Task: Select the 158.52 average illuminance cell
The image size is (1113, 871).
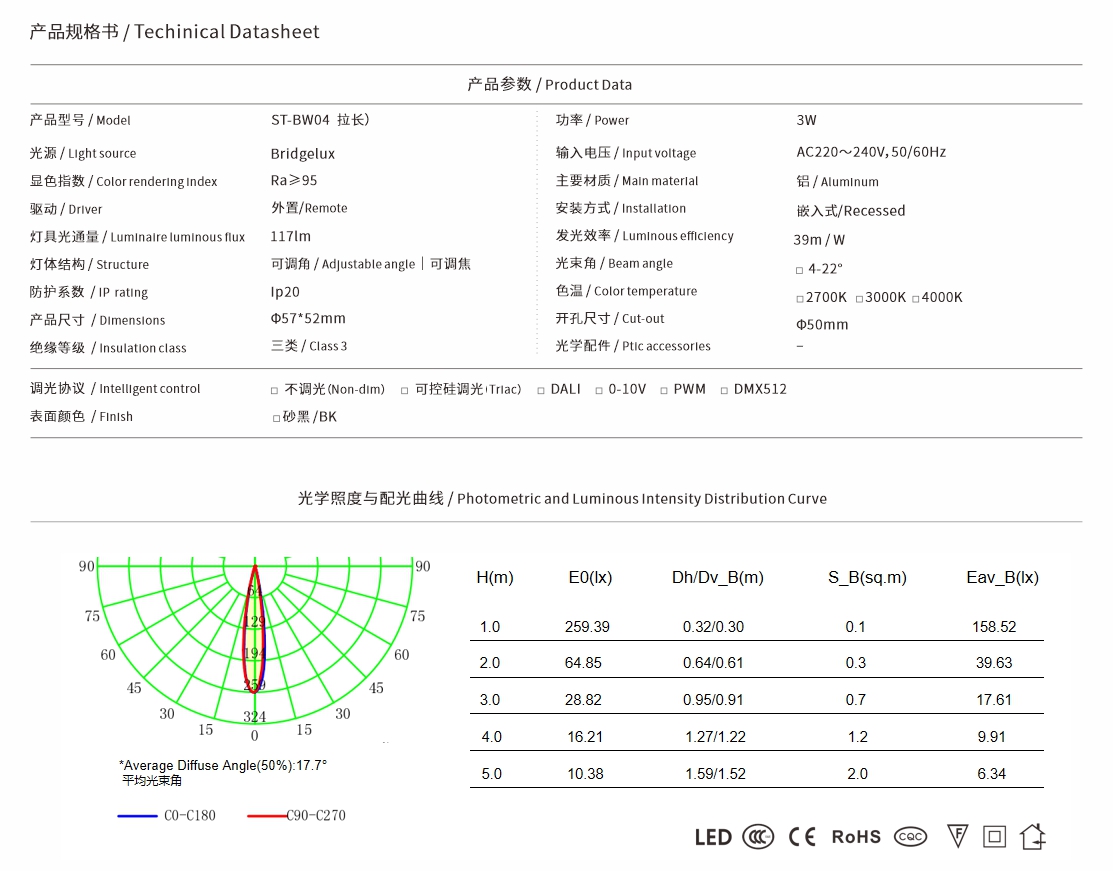Action: click(994, 627)
